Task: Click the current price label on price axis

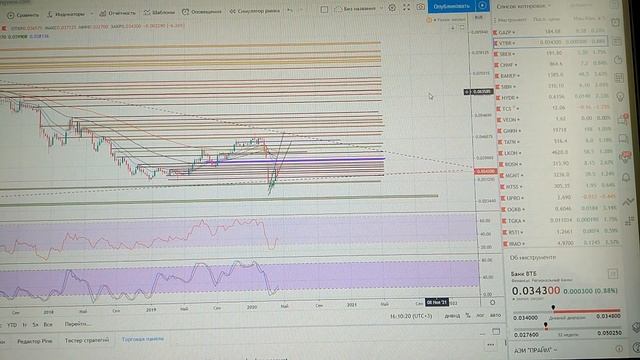Action: pos(485,171)
